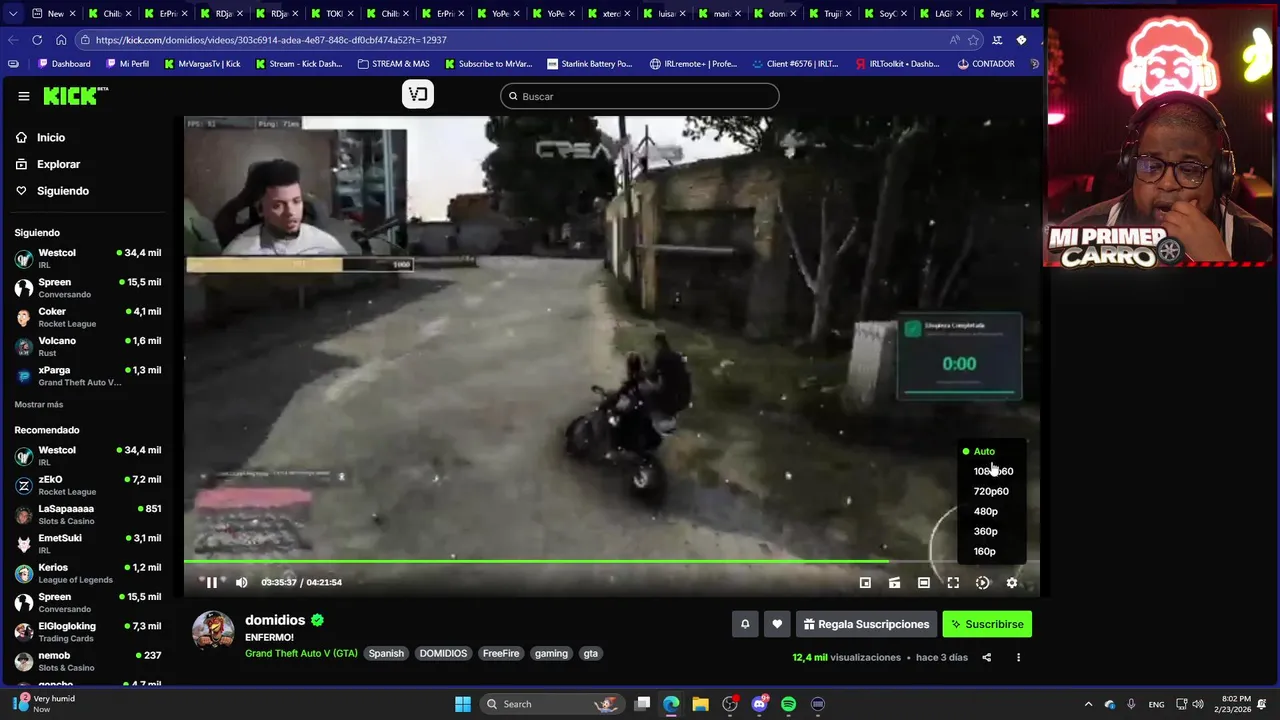This screenshot has height=720, width=1280.
Task: Open File Explorer from taskbar
Action: click(700, 704)
